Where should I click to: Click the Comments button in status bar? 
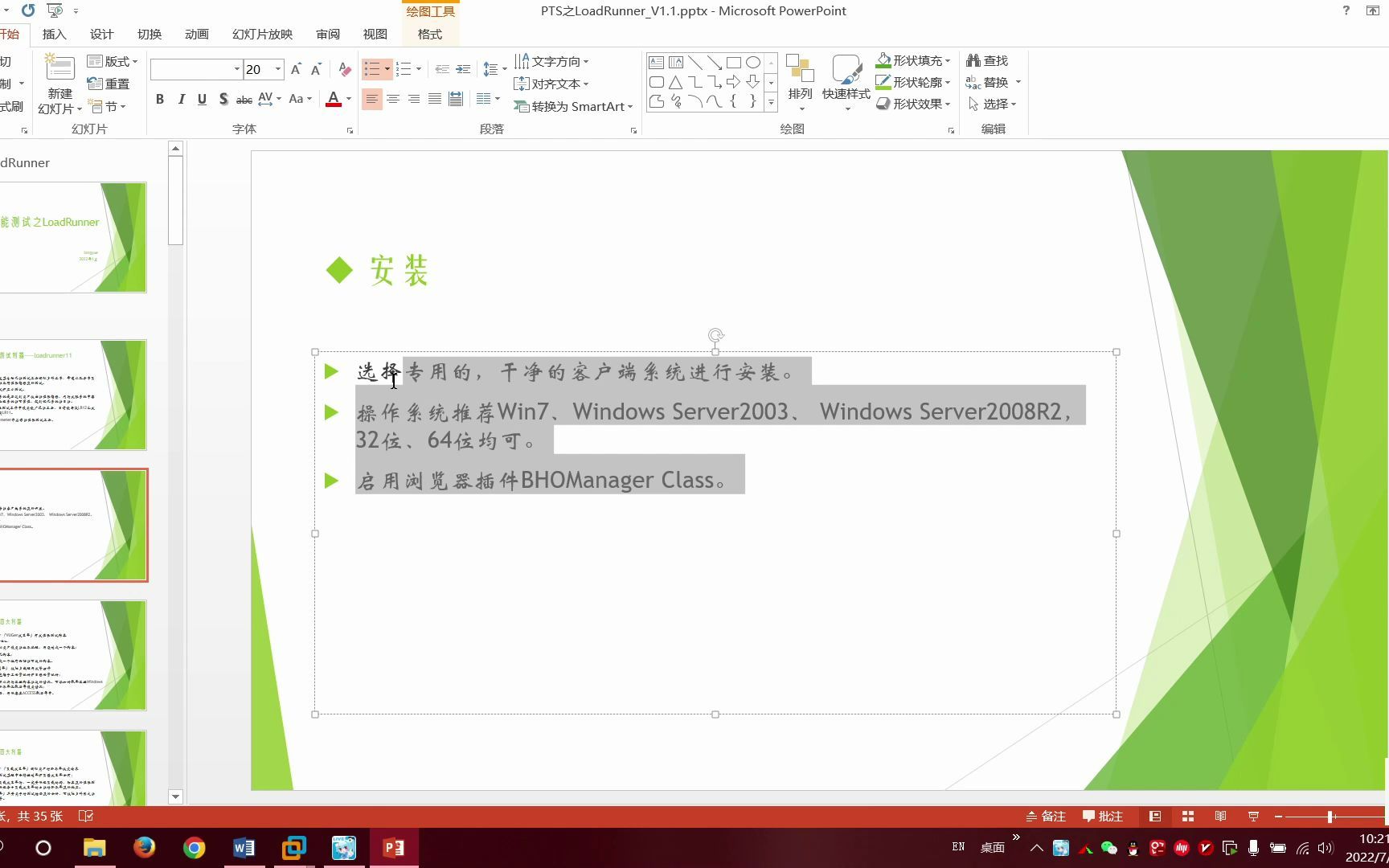pyautogui.click(x=1103, y=817)
